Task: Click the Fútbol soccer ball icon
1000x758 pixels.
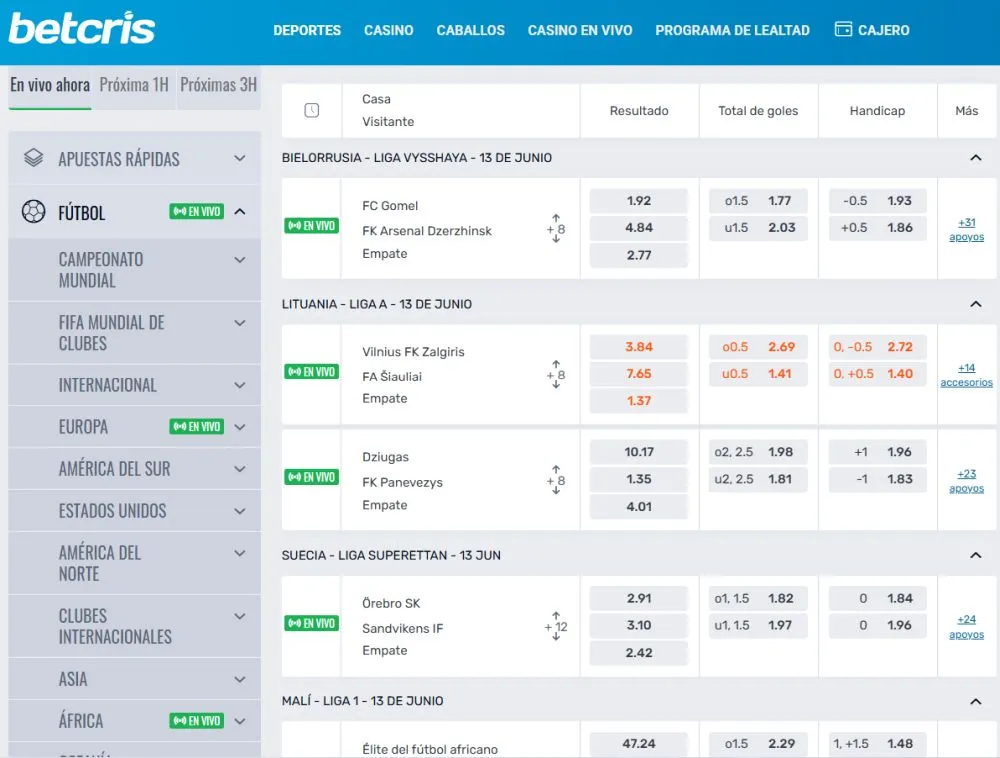Action: coord(34,212)
